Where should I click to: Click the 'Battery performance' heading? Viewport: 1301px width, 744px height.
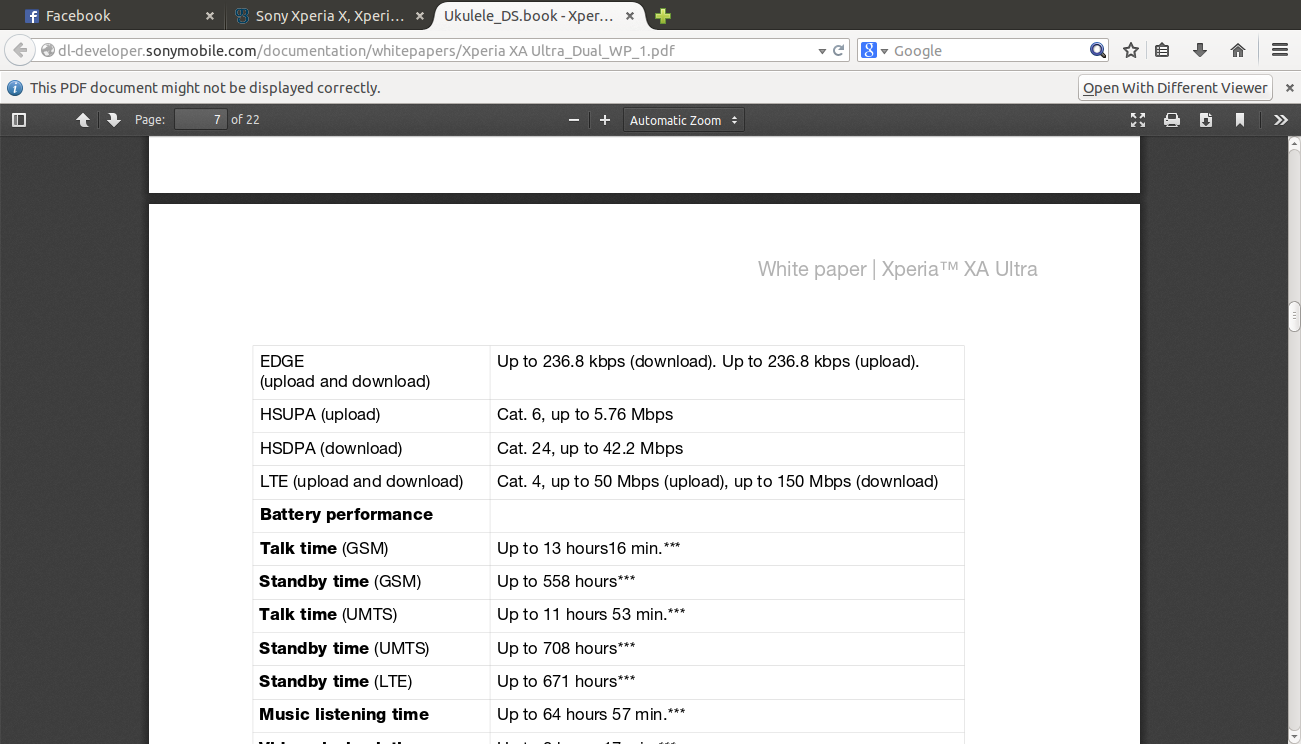pyautogui.click(x=346, y=514)
